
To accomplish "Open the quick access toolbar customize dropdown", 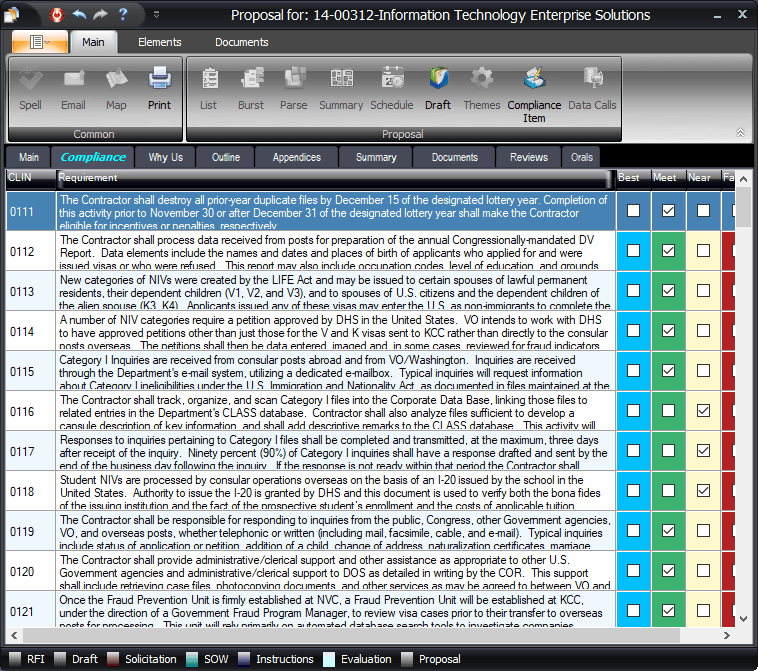I will coord(156,15).
